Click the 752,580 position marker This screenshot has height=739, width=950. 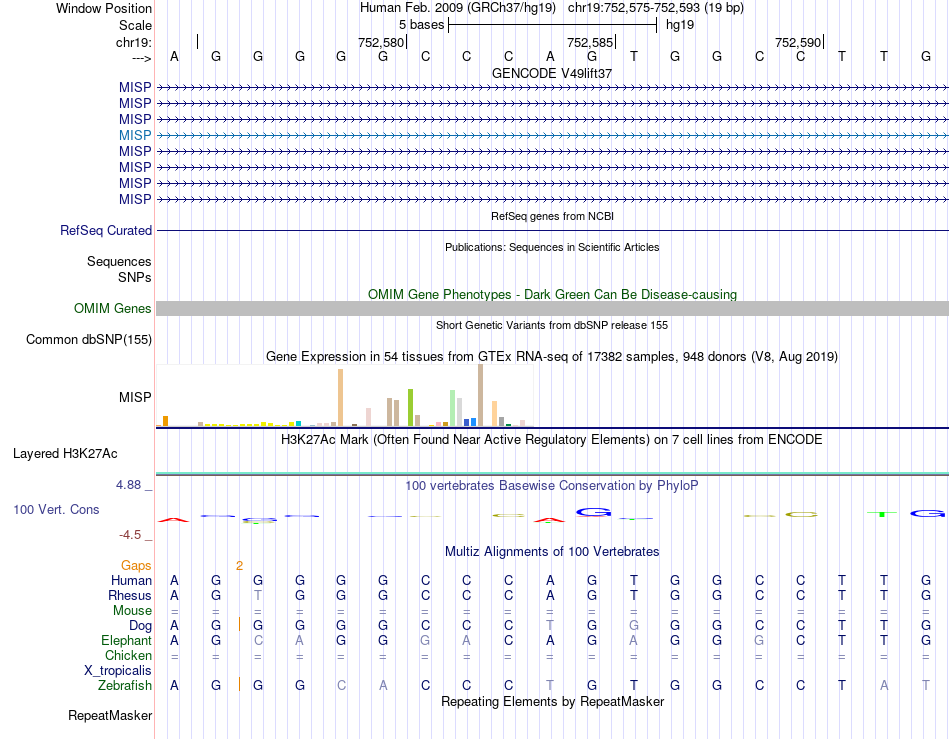click(x=380, y=42)
